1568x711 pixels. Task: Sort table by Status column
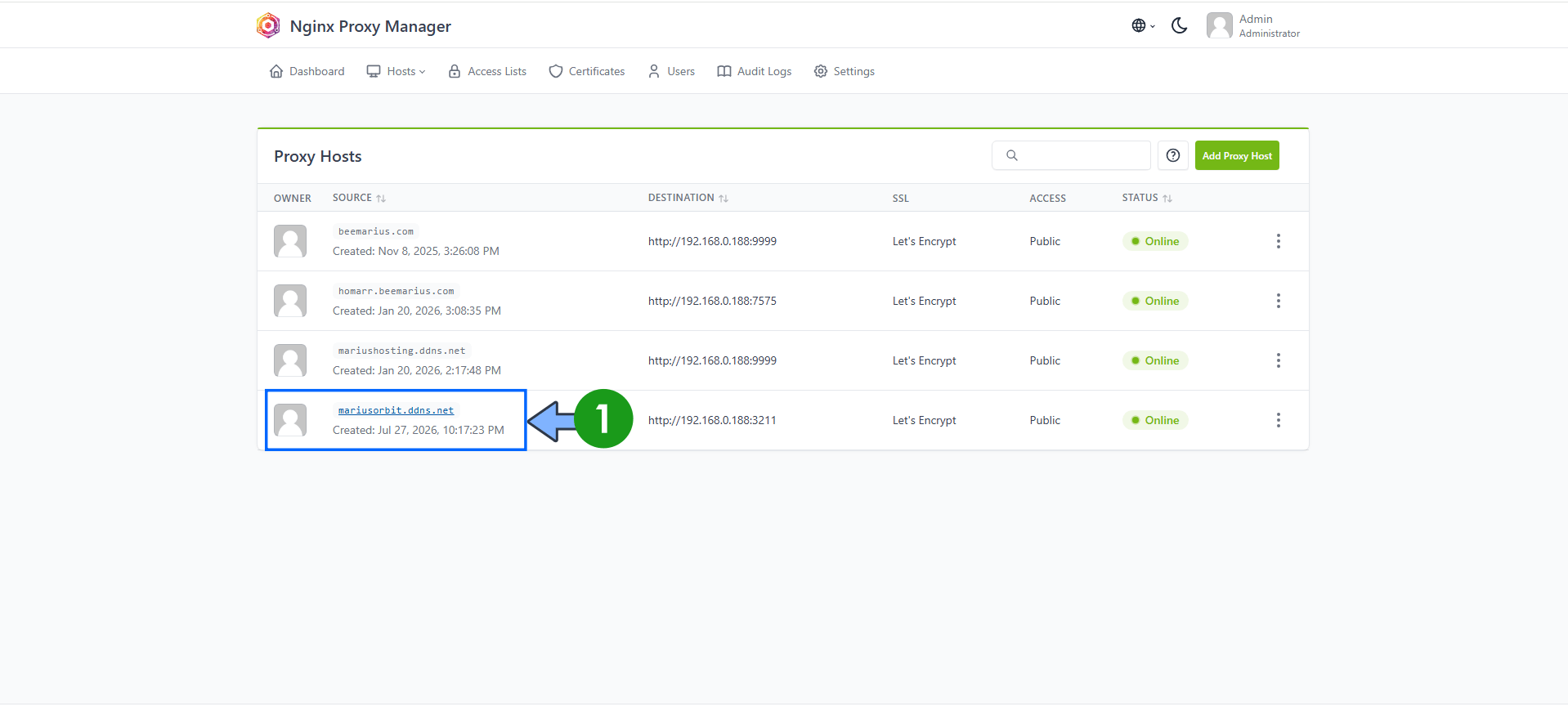click(x=1147, y=198)
